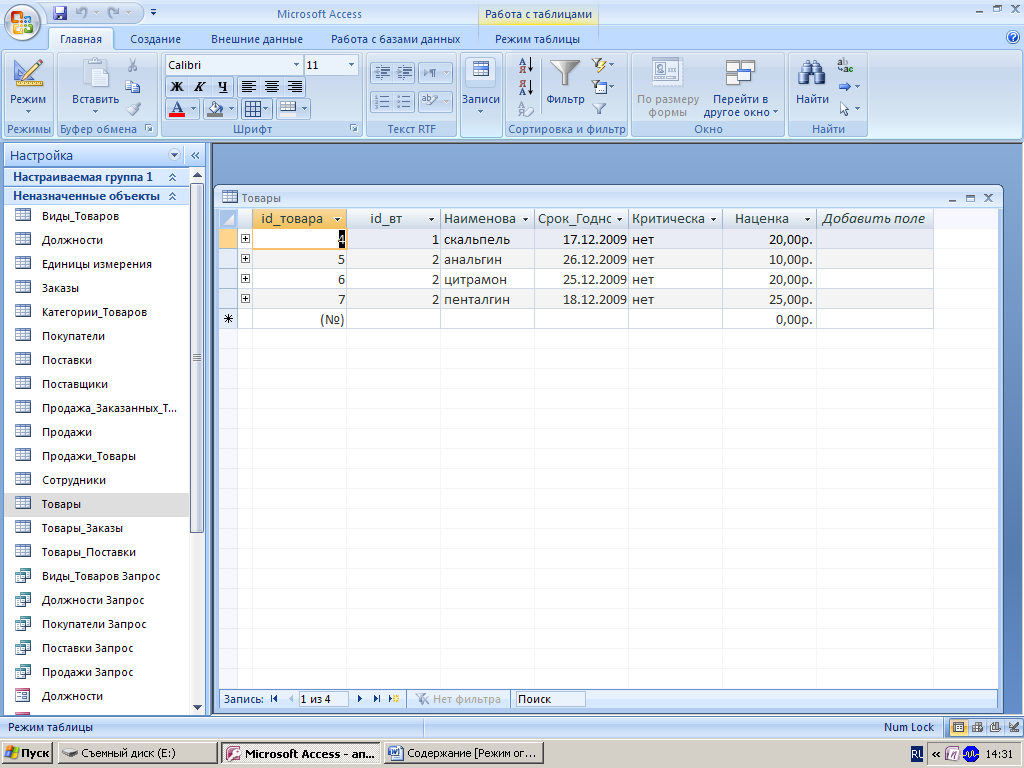Click the Поиск search box
Viewport: 1024px width, 768px height.
pos(550,699)
